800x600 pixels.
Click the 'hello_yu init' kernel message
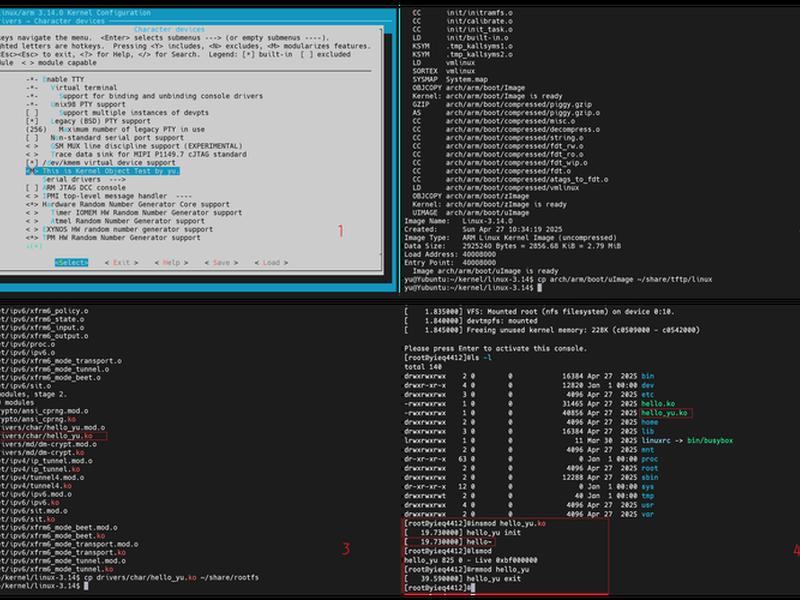pyautogui.click(x=462, y=533)
